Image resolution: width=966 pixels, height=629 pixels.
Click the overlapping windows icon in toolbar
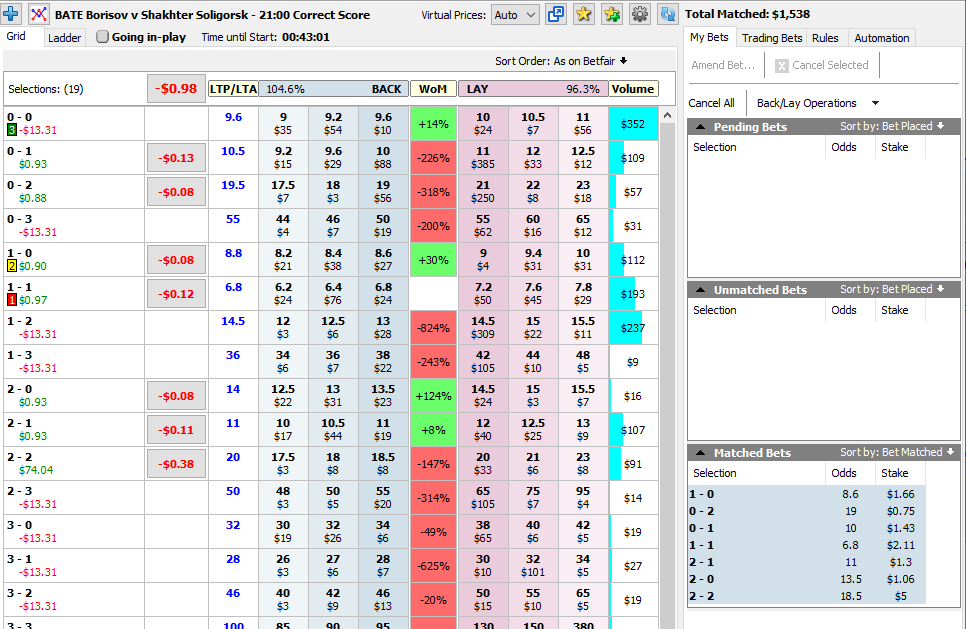point(556,14)
